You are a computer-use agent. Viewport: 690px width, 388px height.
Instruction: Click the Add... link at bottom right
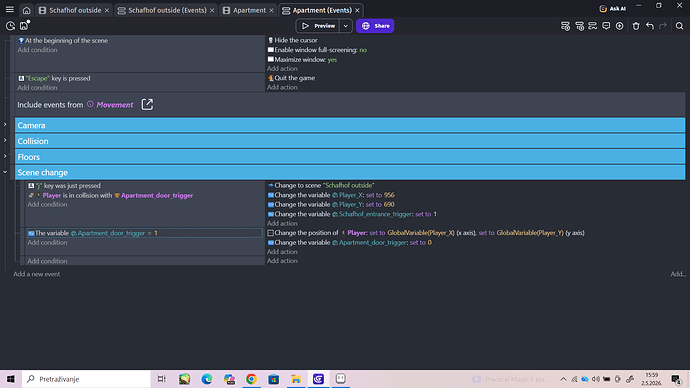click(678, 274)
